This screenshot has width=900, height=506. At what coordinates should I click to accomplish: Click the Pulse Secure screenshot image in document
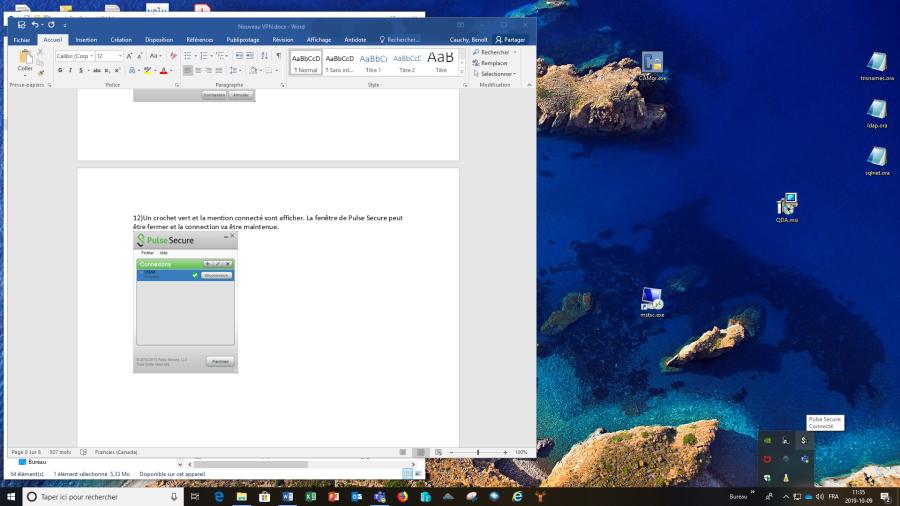coord(185,302)
